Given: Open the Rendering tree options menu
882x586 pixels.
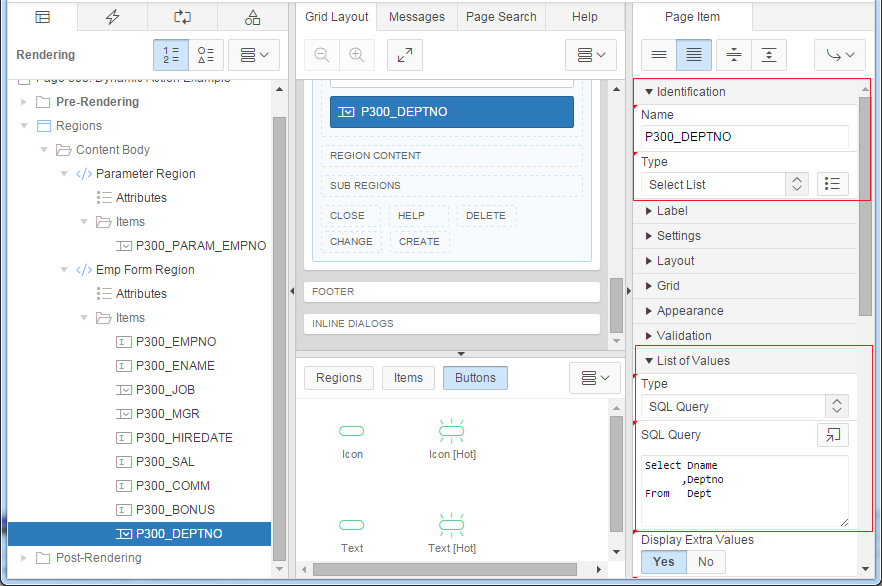Looking at the screenshot, I should coord(254,55).
